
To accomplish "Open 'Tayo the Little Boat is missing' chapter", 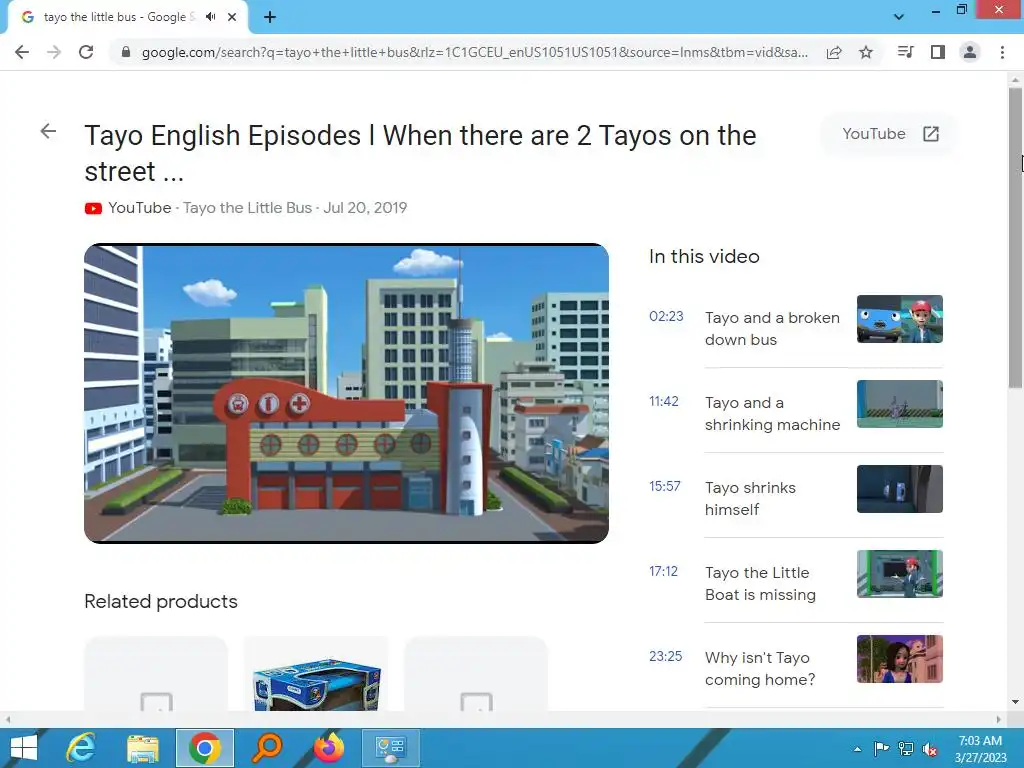I will point(760,583).
